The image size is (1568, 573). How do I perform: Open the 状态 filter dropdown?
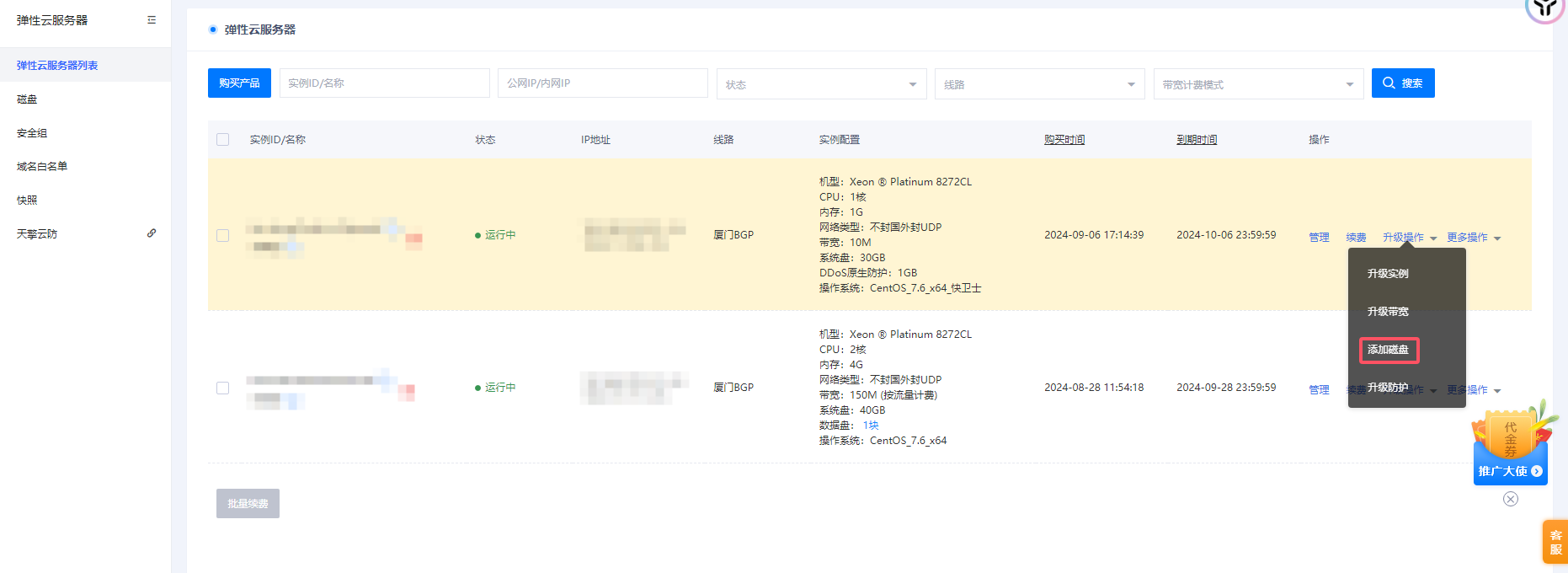821,84
